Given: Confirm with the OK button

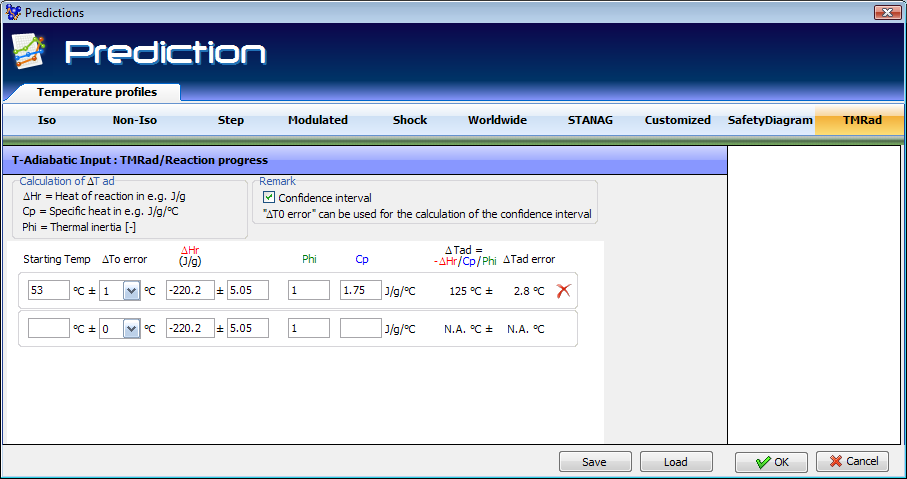Looking at the screenshot, I should pyautogui.click(x=771, y=462).
